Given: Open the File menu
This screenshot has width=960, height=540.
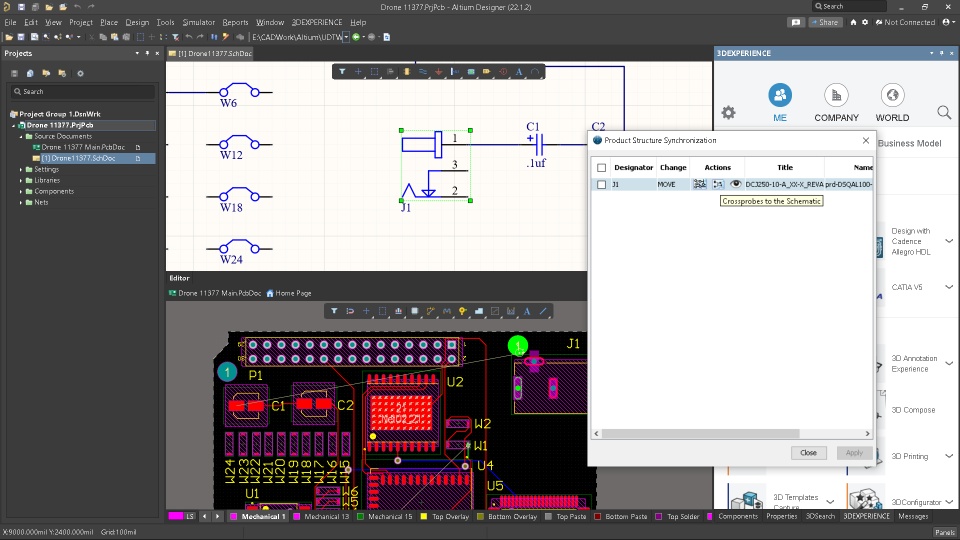Looking at the screenshot, I should pos(10,22).
